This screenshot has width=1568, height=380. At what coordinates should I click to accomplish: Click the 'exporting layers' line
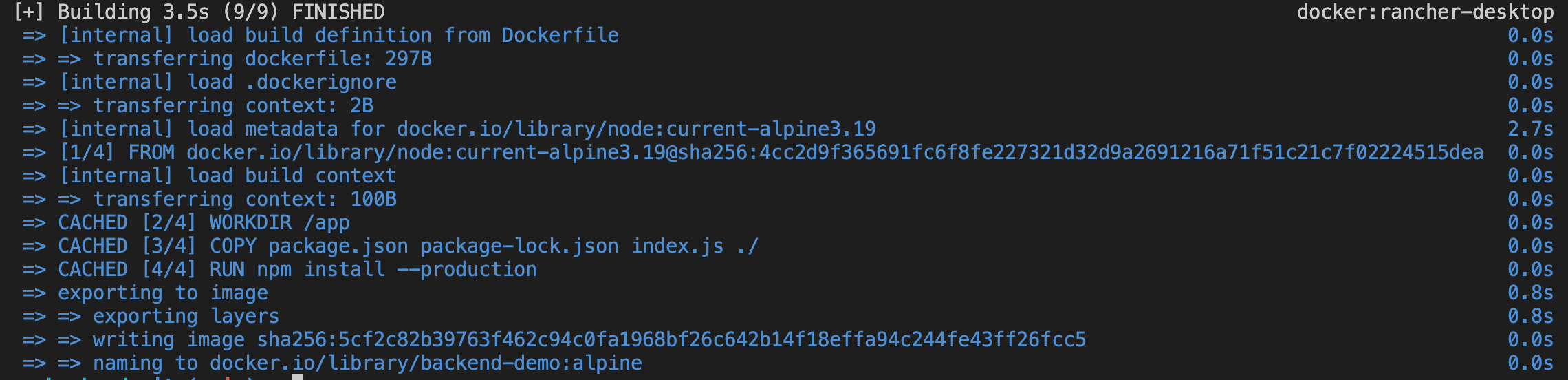(x=186, y=316)
